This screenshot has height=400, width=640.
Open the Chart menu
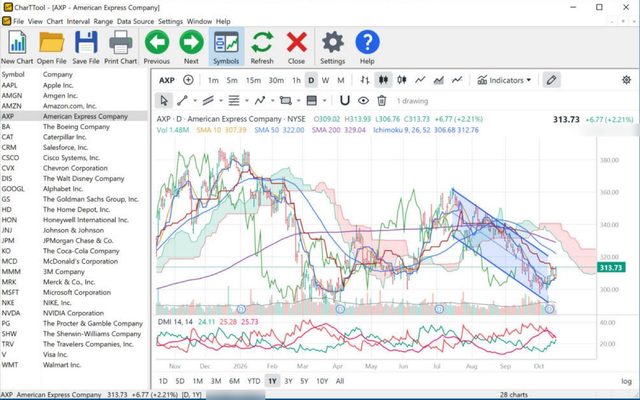(54, 21)
